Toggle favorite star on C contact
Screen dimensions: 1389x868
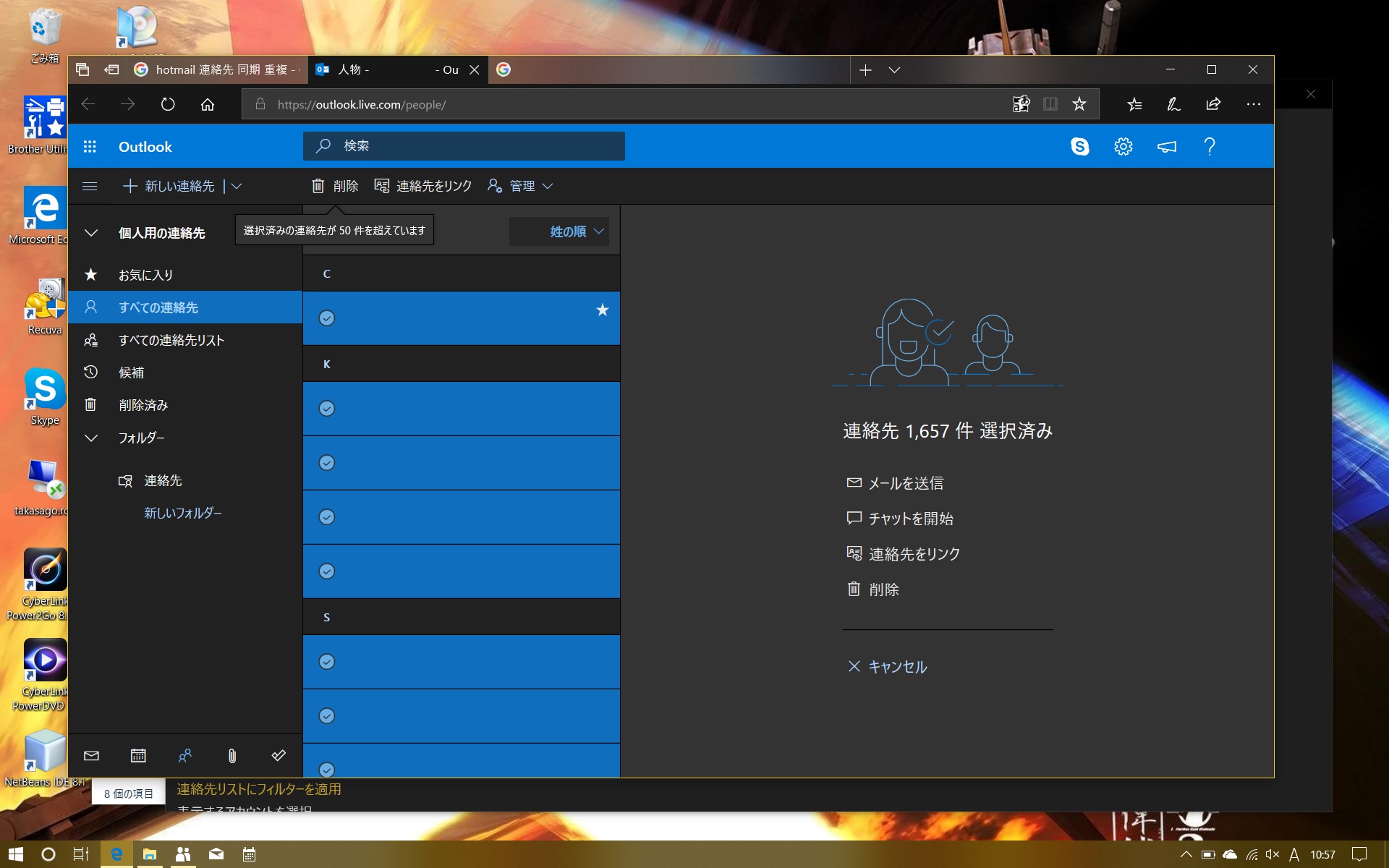(602, 310)
